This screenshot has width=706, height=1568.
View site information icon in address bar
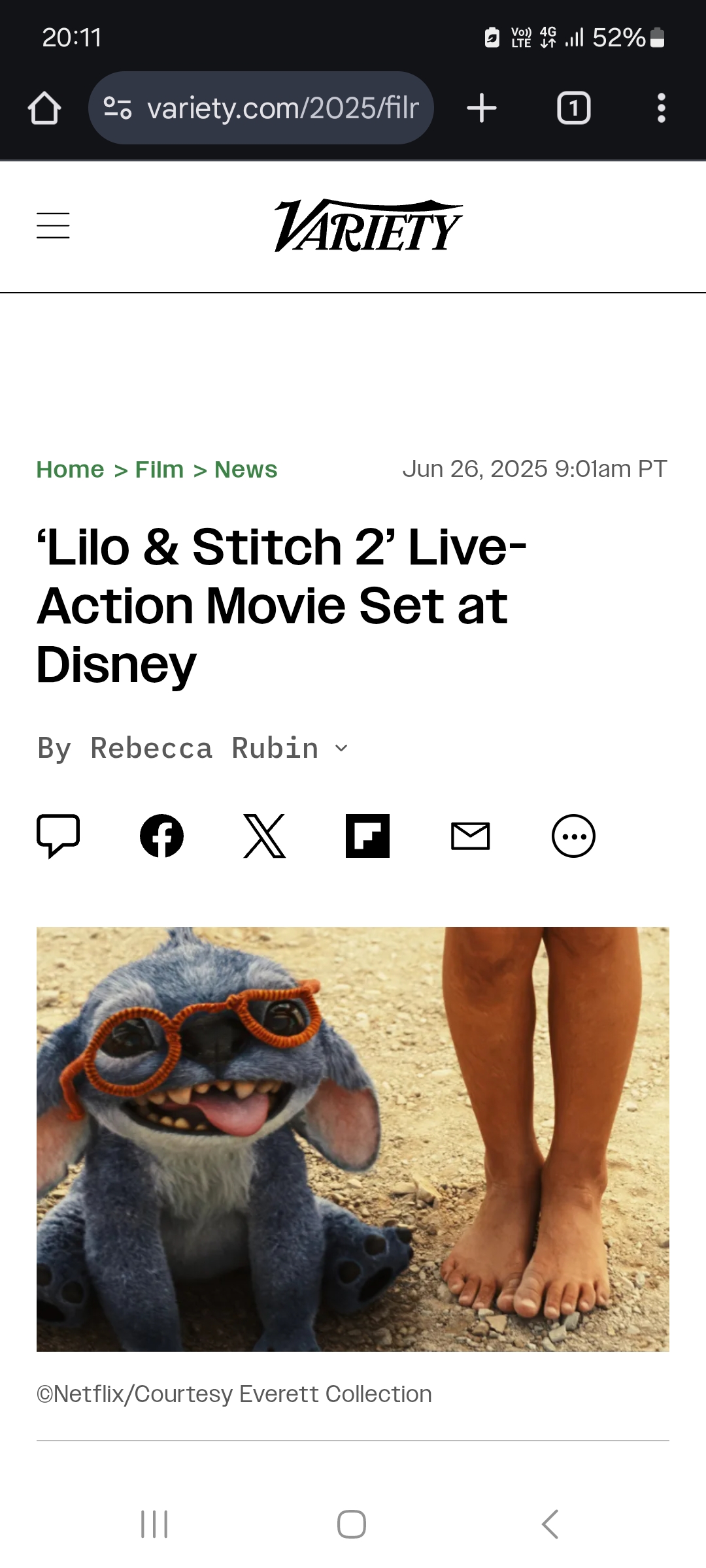click(x=118, y=108)
